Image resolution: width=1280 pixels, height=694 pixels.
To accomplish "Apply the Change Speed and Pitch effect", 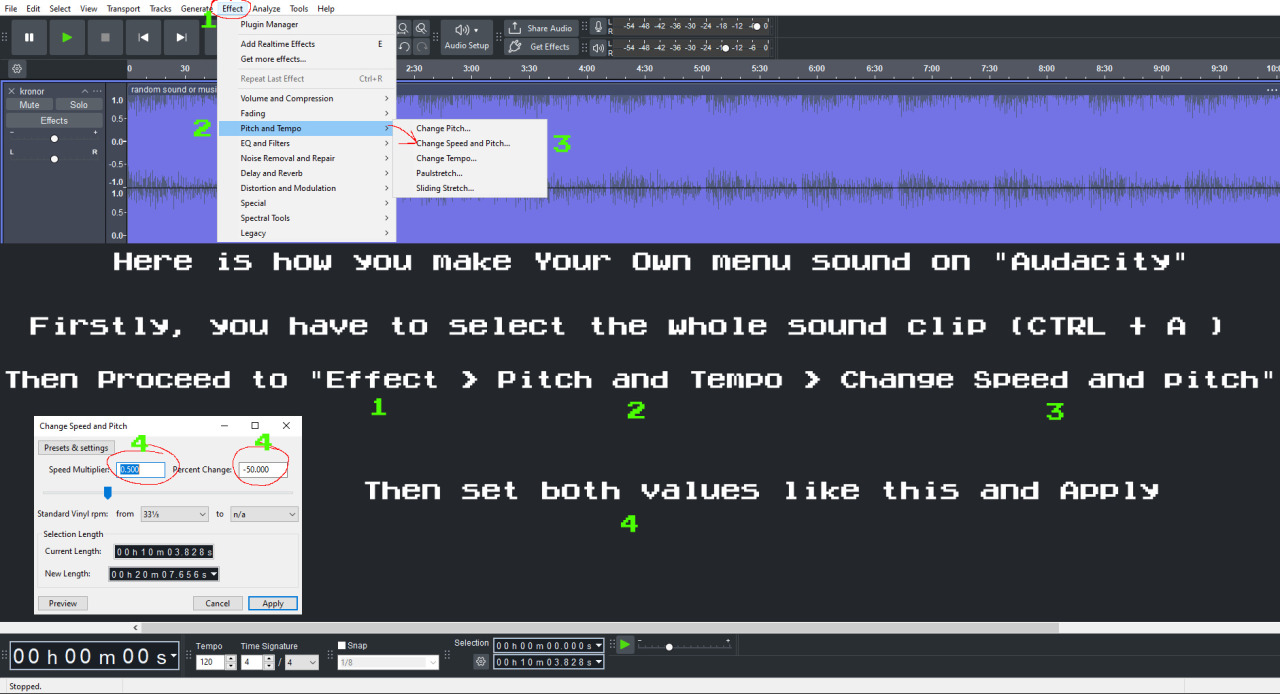I will click(273, 603).
